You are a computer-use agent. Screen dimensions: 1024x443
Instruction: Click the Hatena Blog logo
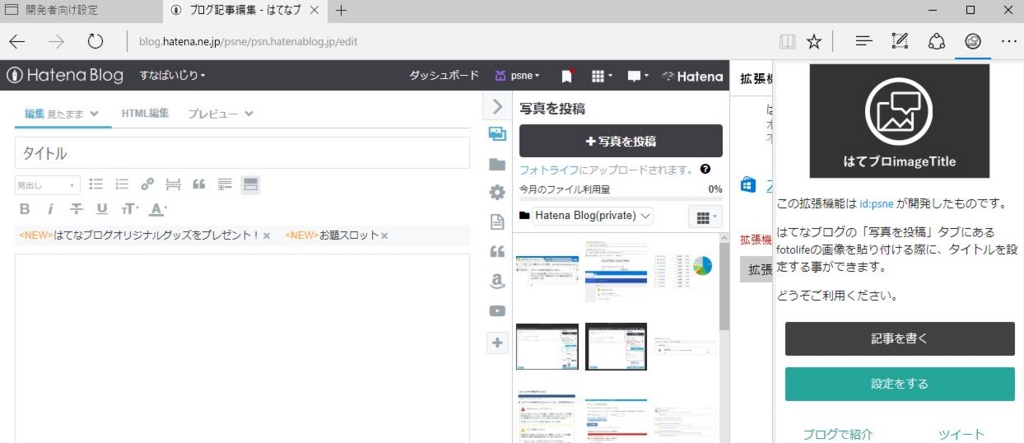point(65,76)
